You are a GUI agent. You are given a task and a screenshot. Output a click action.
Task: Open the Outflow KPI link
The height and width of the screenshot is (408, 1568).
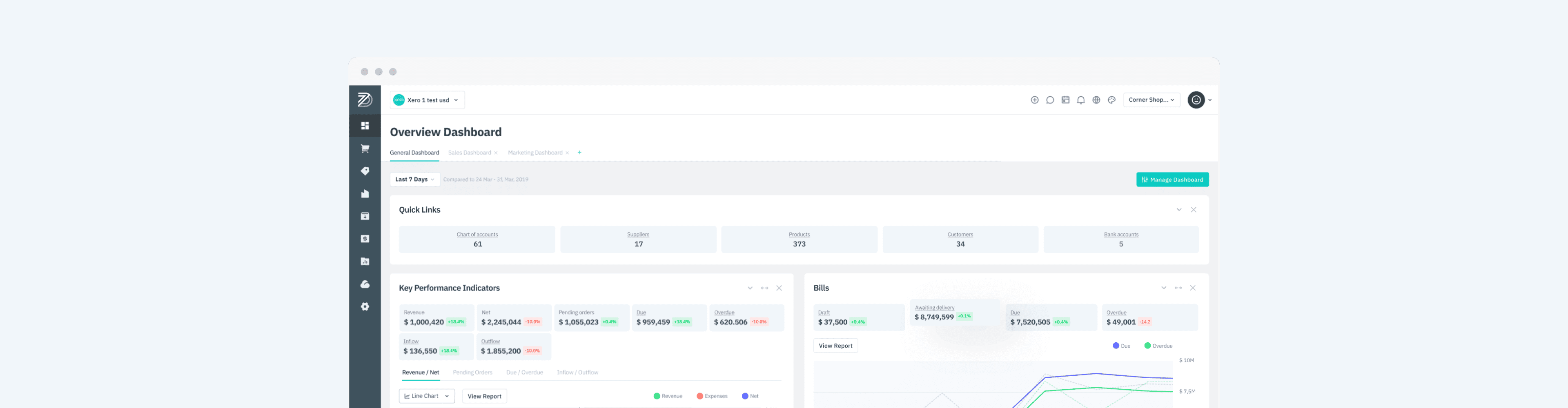[x=490, y=341]
